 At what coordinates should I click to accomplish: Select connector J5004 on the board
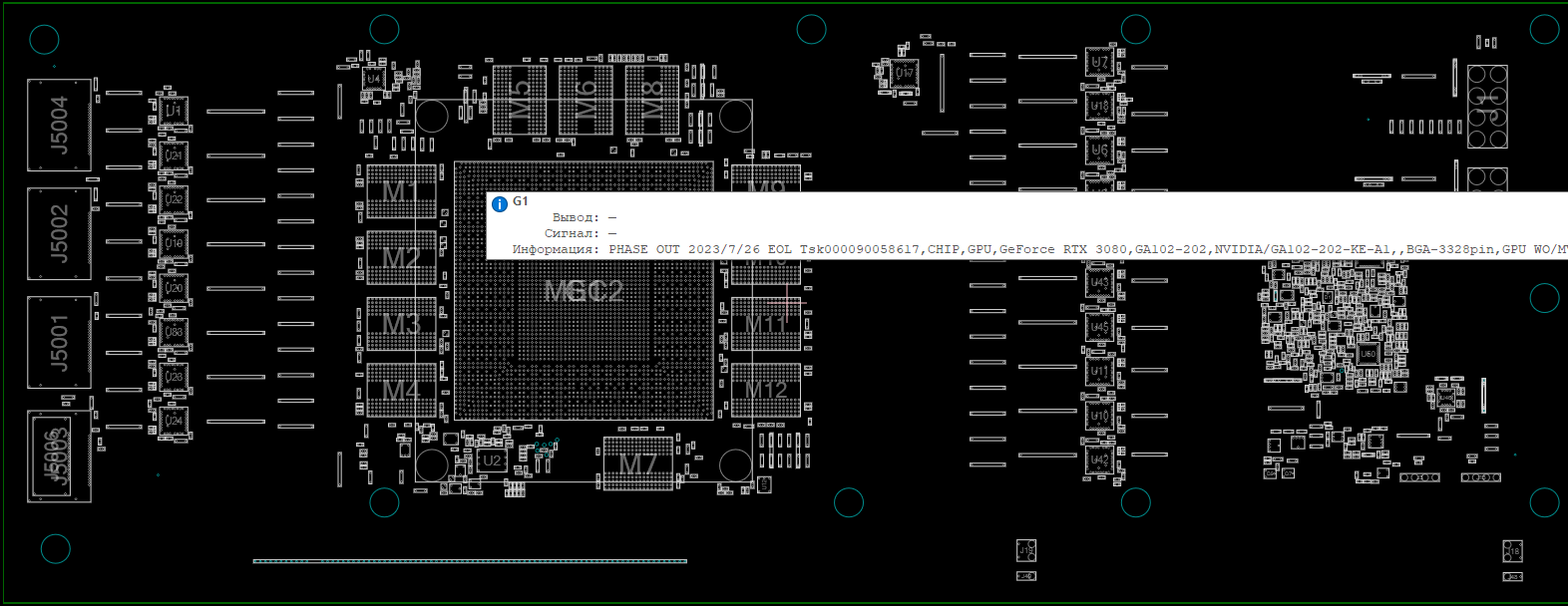tap(59, 125)
